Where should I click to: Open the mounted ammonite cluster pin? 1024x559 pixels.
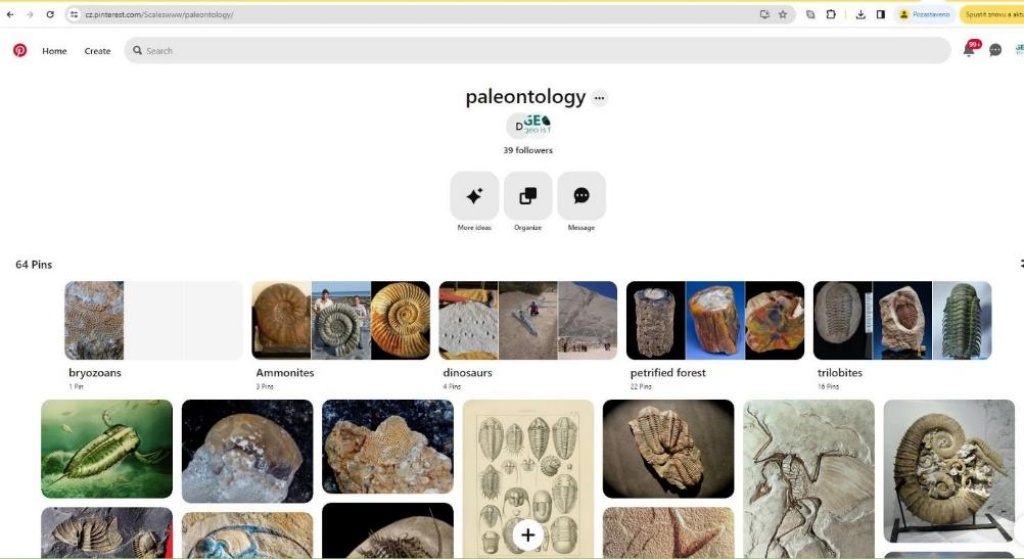click(x=949, y=471)
